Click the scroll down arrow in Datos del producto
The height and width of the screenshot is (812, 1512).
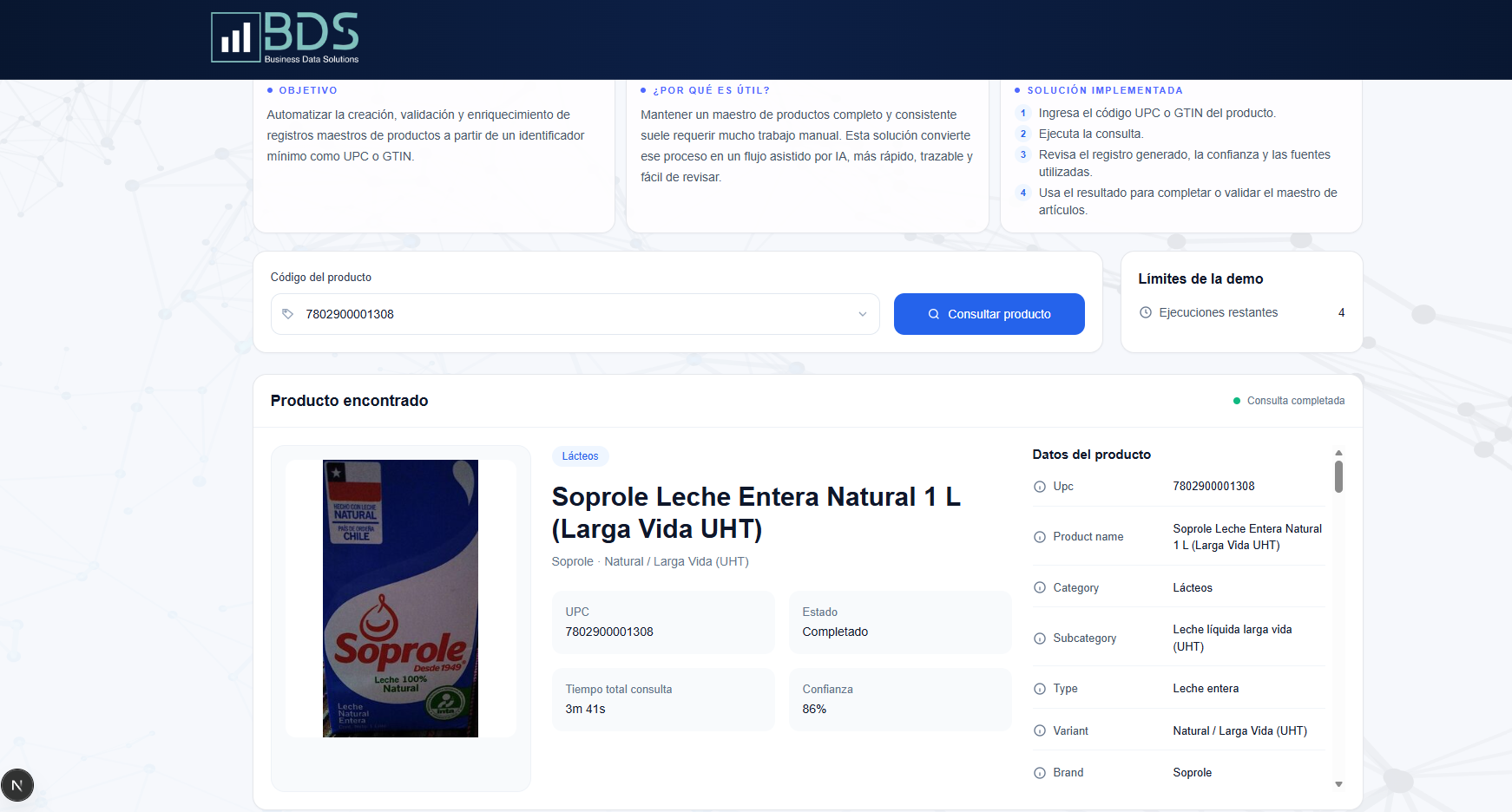(1338, 784)
